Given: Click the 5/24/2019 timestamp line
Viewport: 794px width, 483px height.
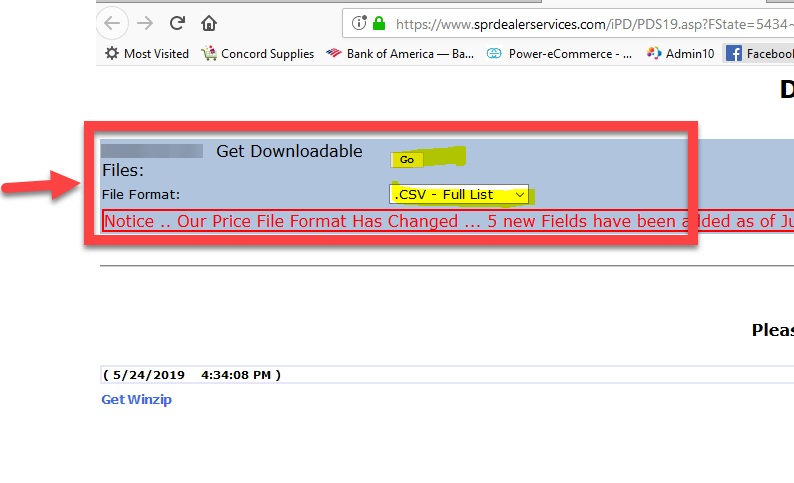Looking at the screenshot, I should point(191,375).
